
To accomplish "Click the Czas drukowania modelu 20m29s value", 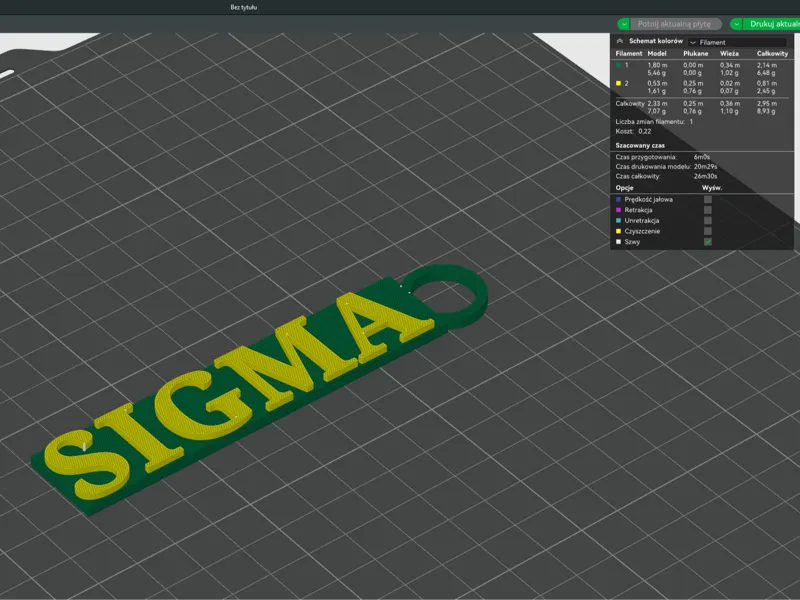I will point(705,167).
